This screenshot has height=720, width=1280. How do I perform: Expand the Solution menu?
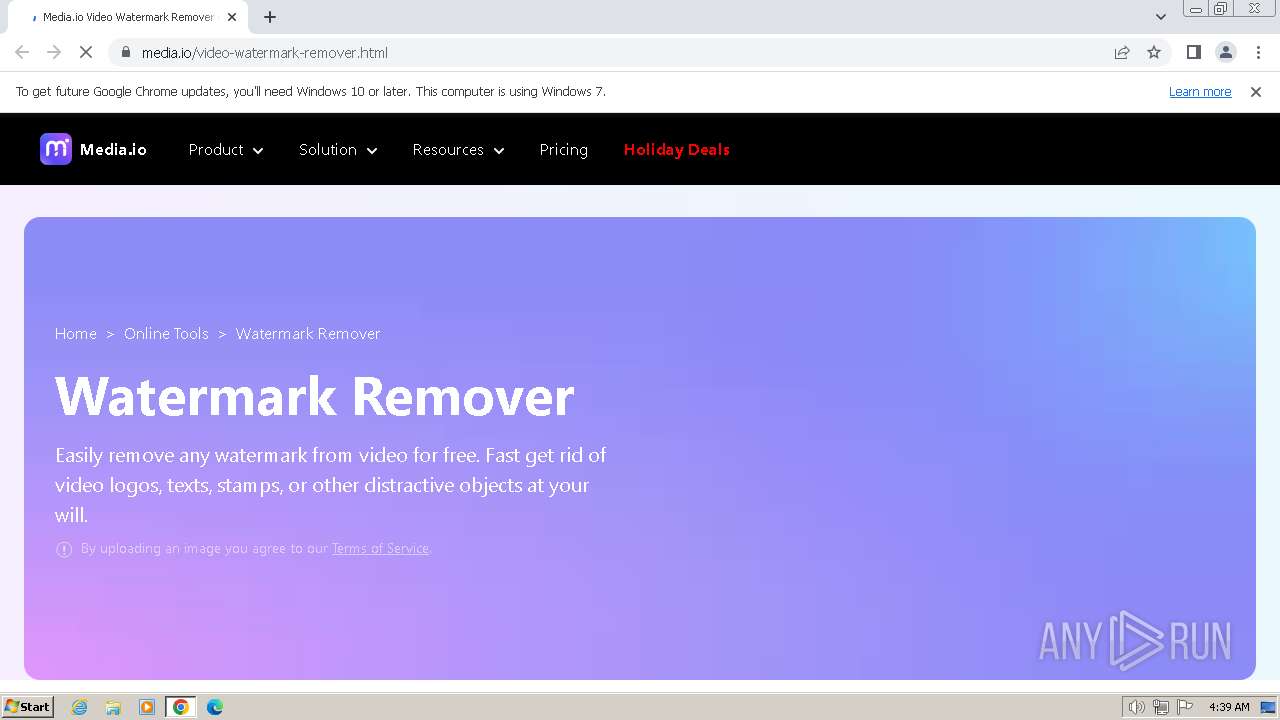(x=338, y=149)
